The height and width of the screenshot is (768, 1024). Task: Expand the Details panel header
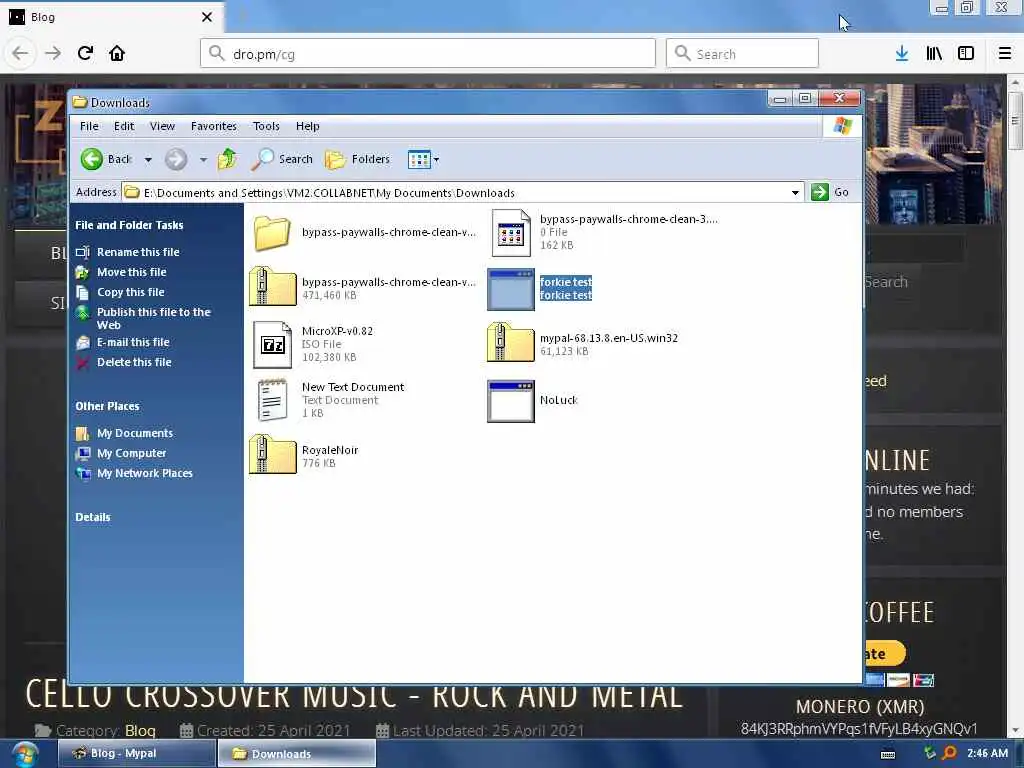93,517
